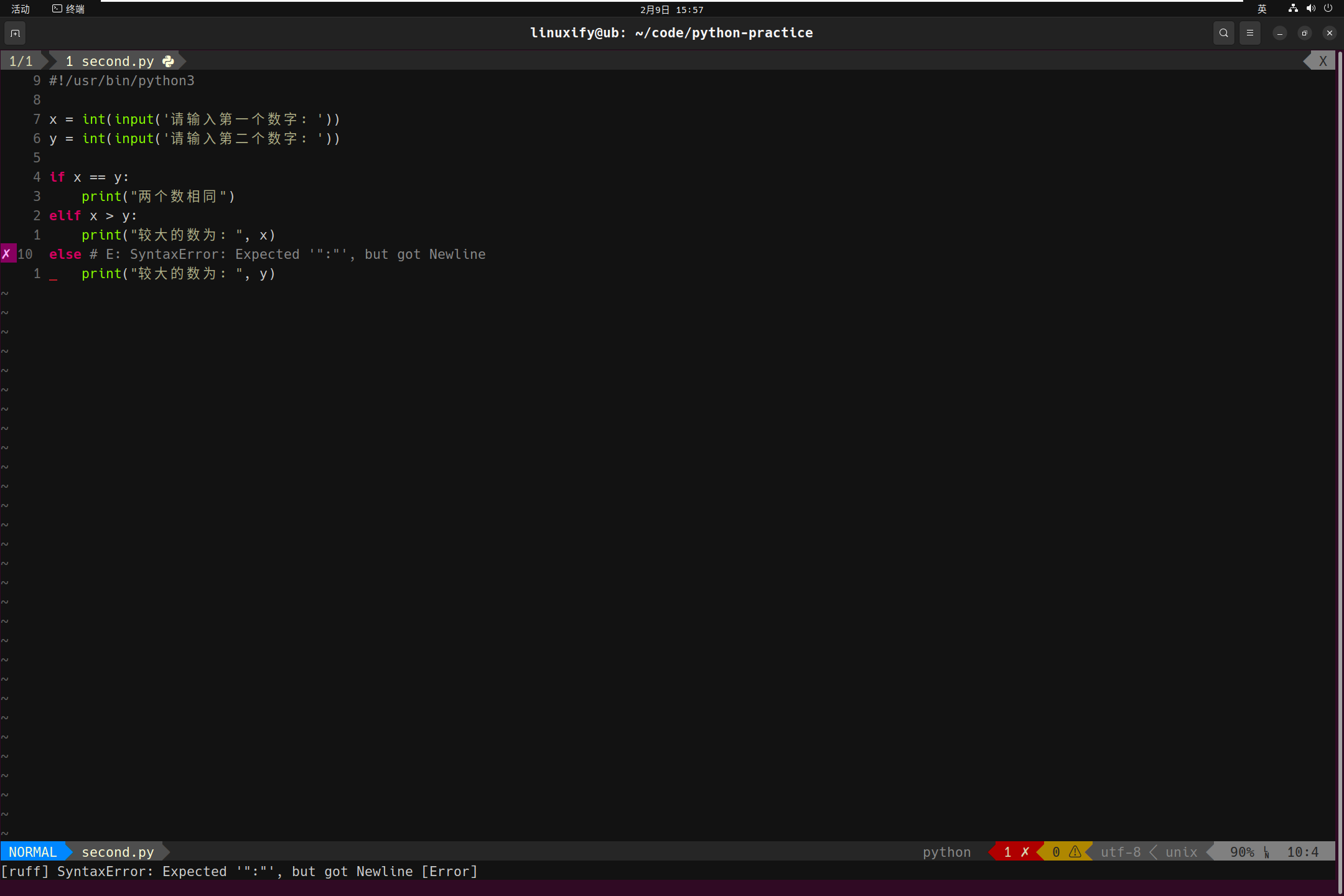Open the clock calendar dropdown
Image resolution: width=1344 pixels, height=896 pixels.
click(x=671, y=9)
